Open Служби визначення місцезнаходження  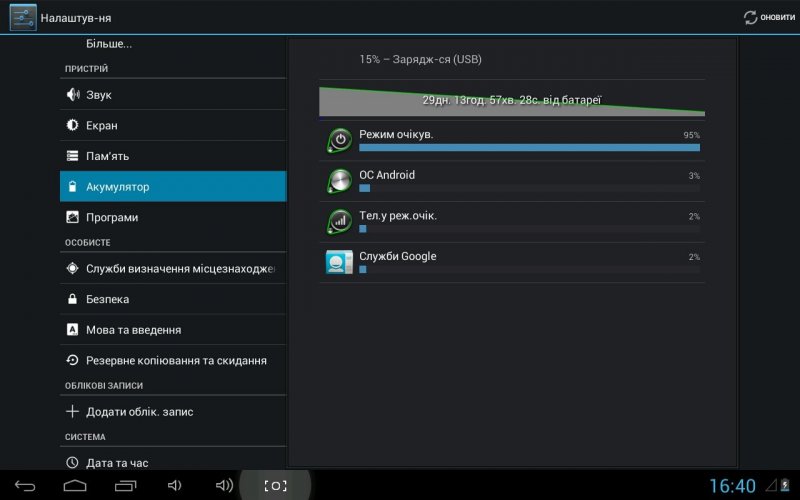(x=173, y=268)
